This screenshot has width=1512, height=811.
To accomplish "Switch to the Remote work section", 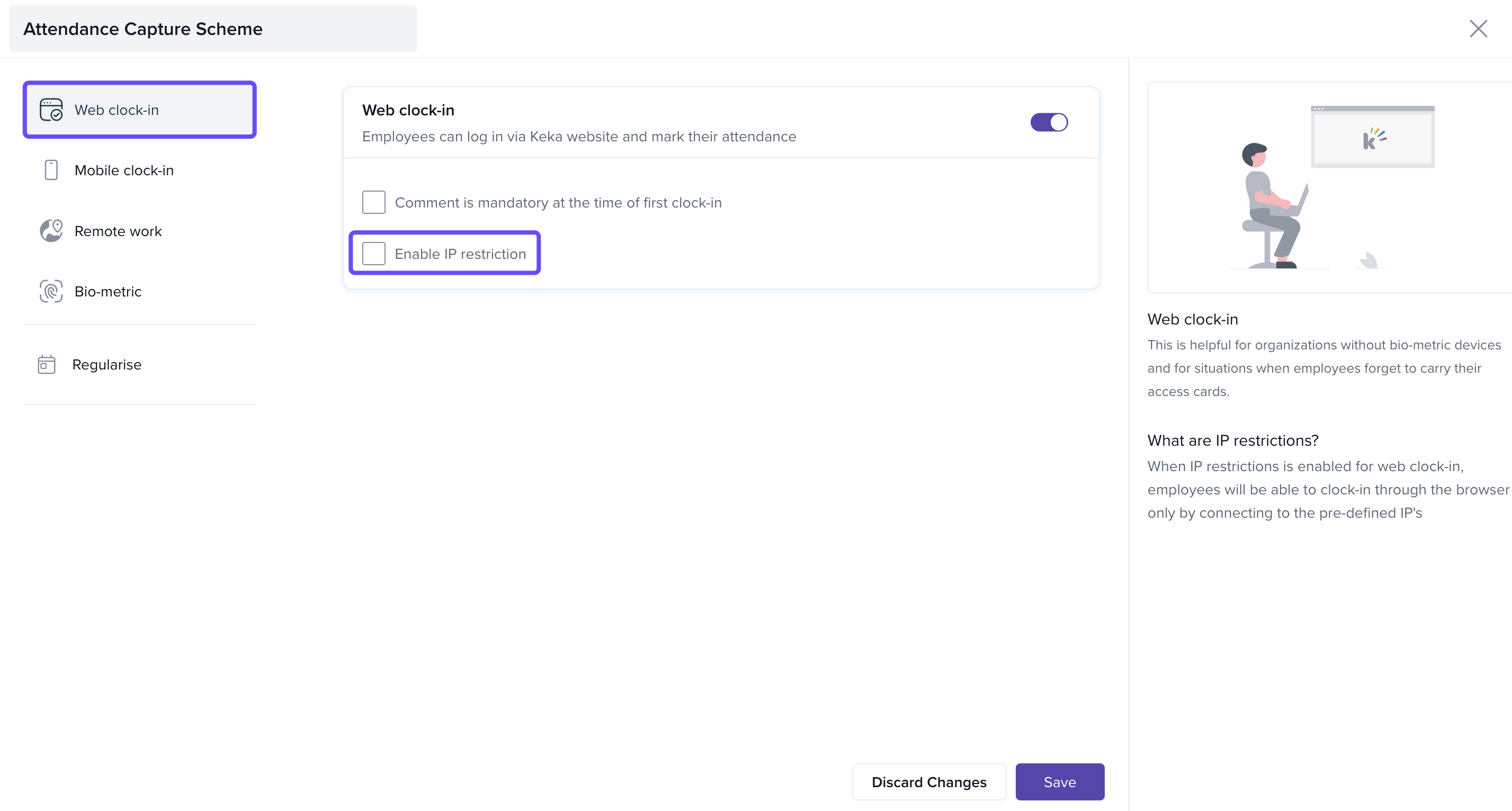I will (118, 231).
